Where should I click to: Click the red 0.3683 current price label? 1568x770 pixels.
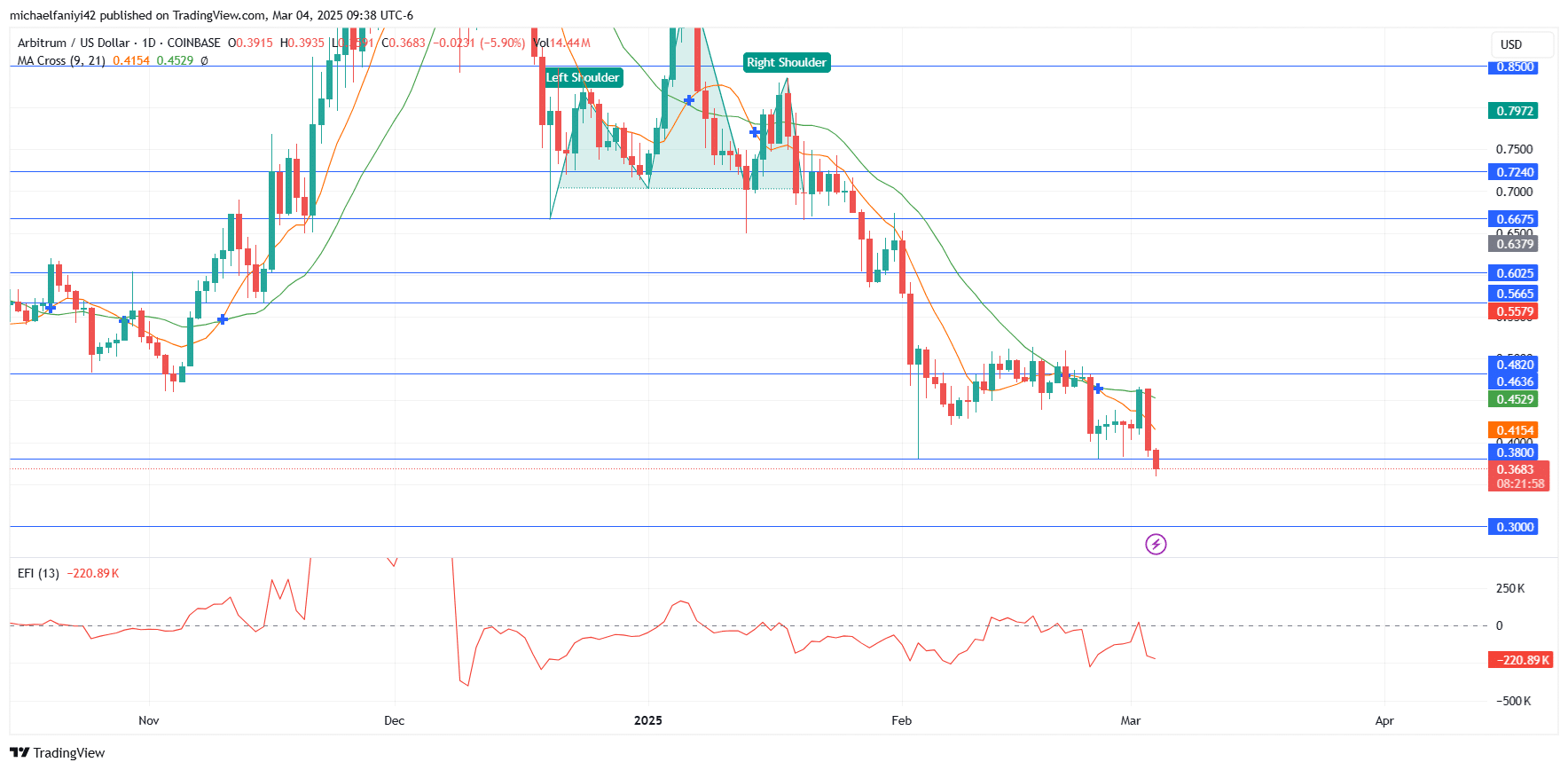(x=1518, y=476)
